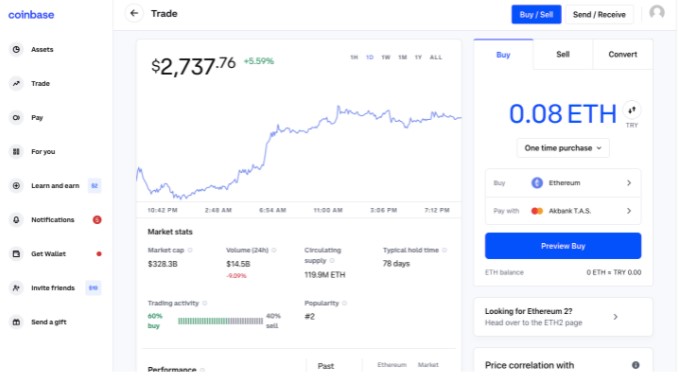This screenshot has width=679, height=376.
Task: Click the Get Wallet icon
Action: tap(16, 254)
